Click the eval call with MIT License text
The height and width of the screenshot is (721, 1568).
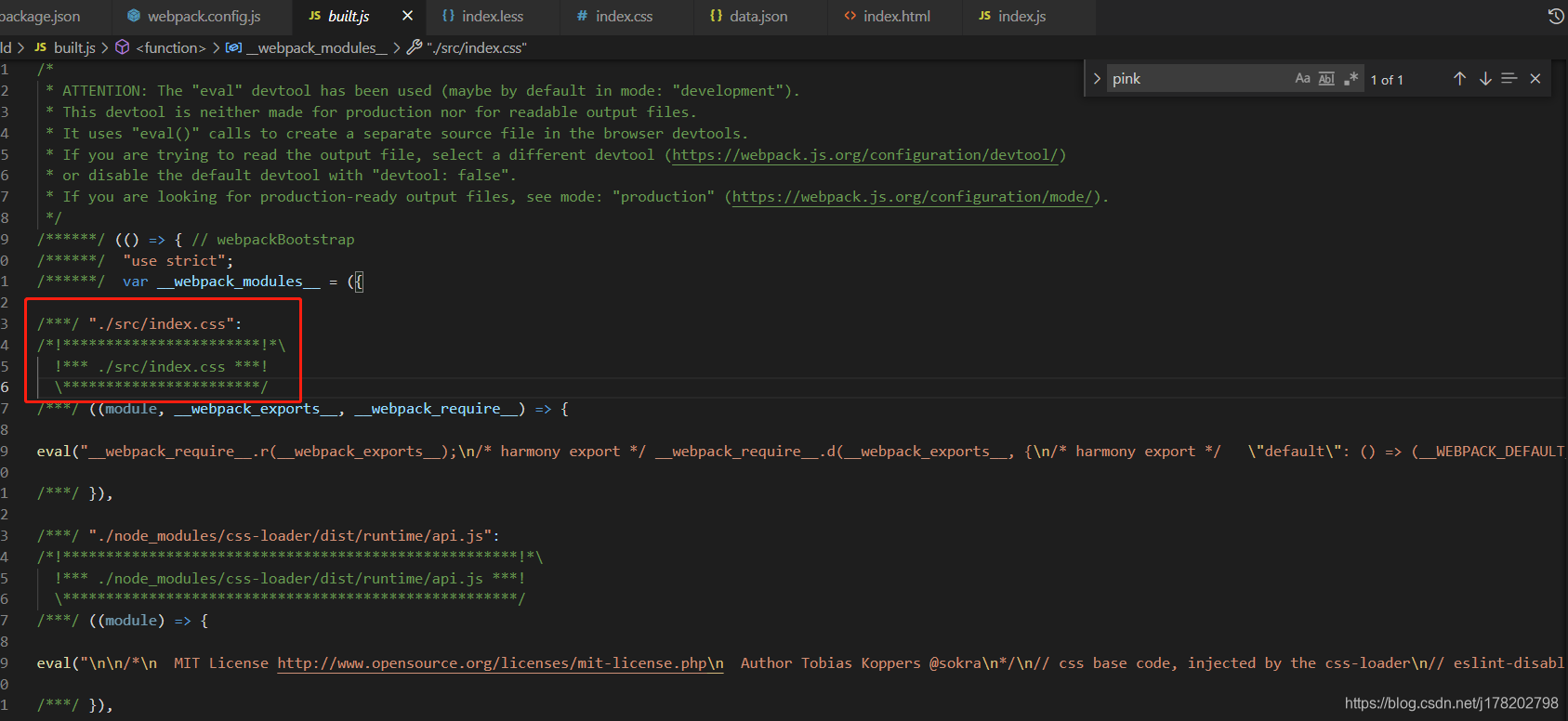click(800, 663)
